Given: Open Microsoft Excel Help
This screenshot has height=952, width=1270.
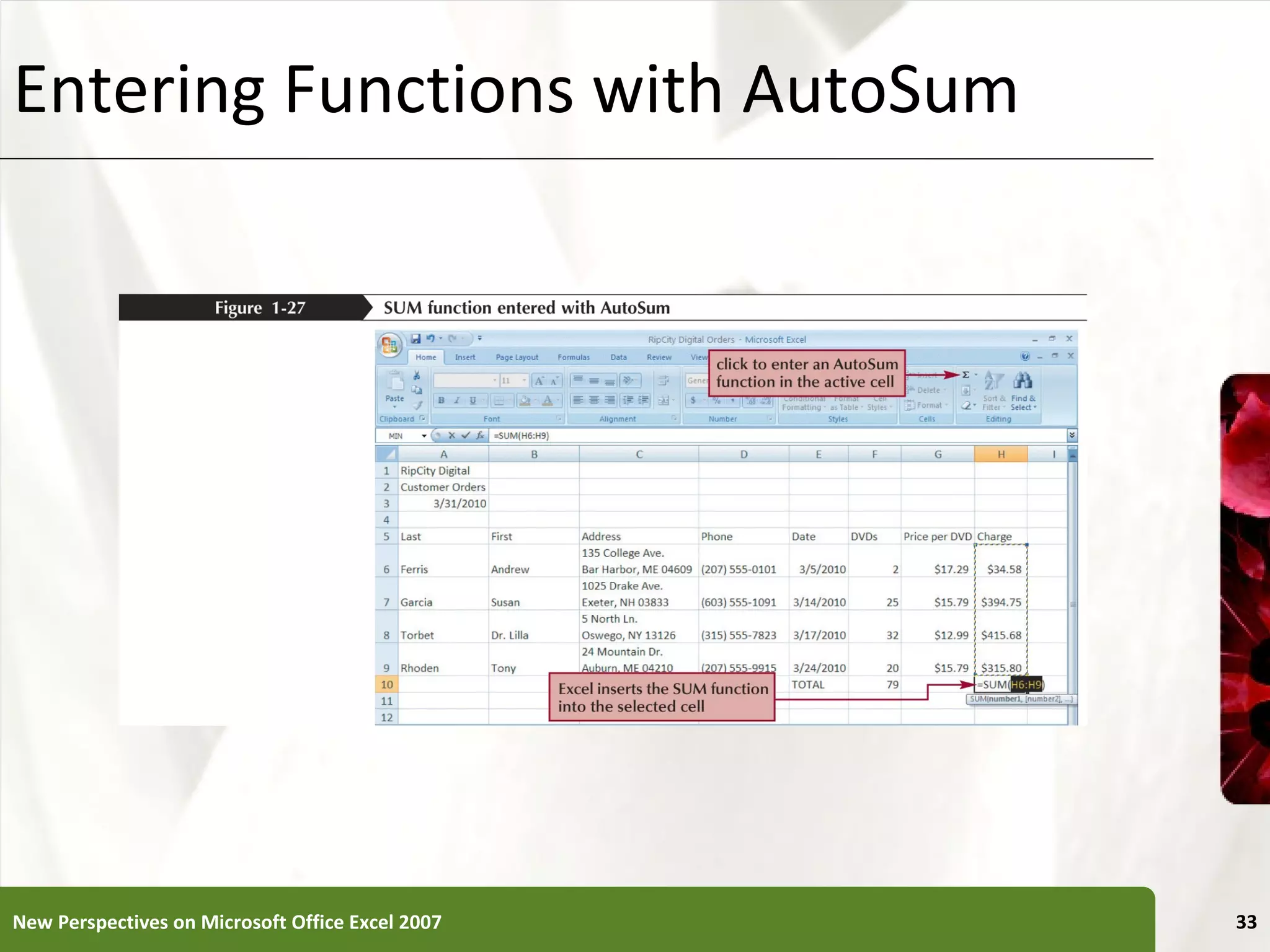Looking at the screenshot, I should tap(1025, 356).
